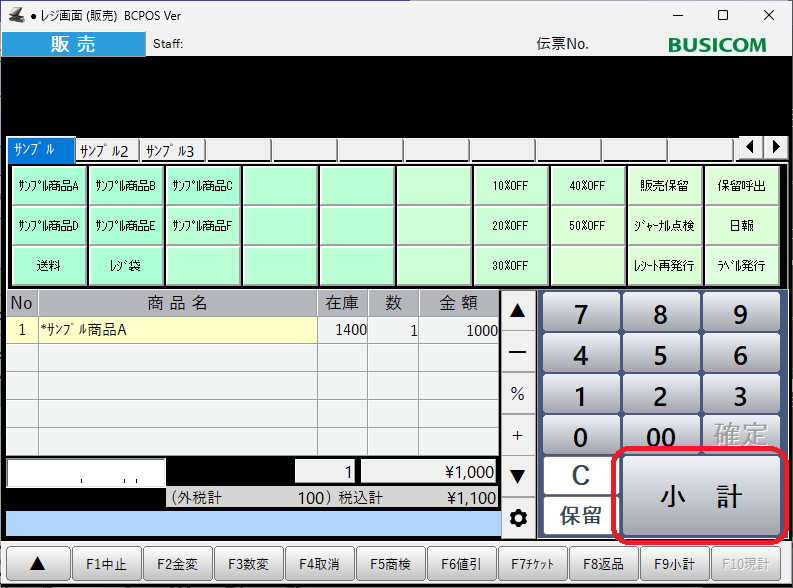This screenshot has height=588, width=793.
Task: Select the サンプル商品A row in the list
Action: 180,330
